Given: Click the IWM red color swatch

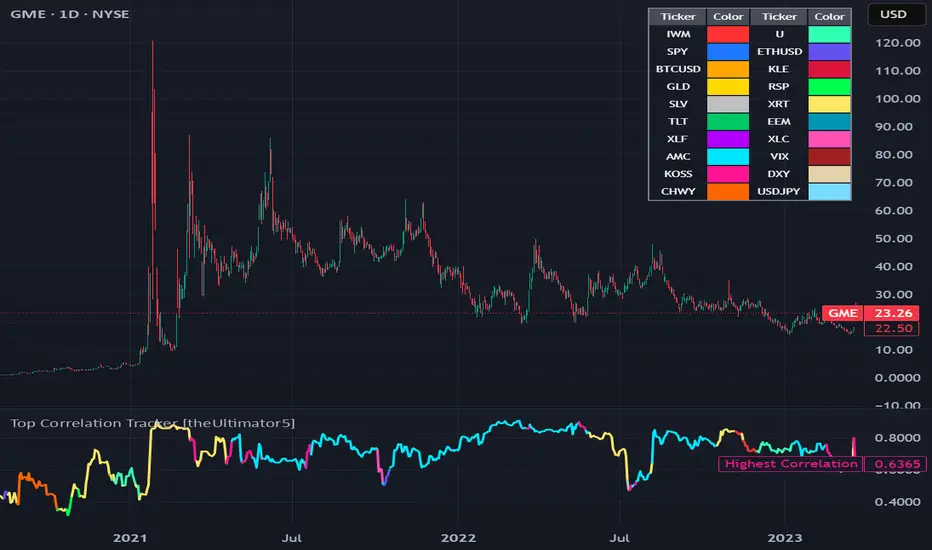Looking at the screenshot, I should (728, 34).
